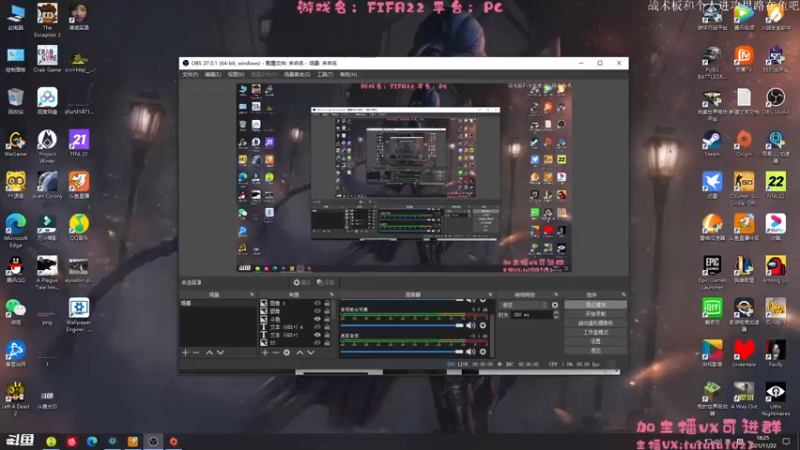Open the 视图(V) menu

pos(236,74)
